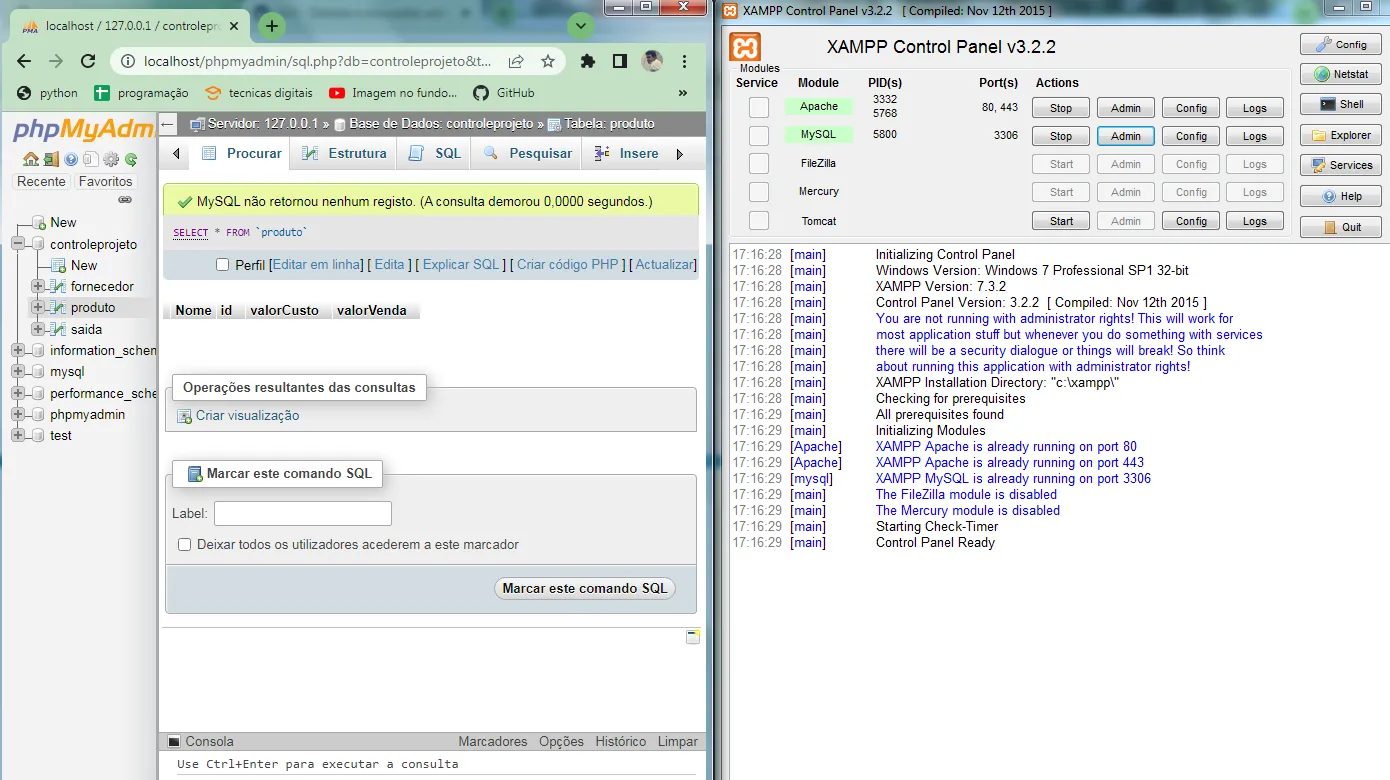Open XAMPP Netstat tool
Image resolution: width=1390 pixels, height=780 pixels.
[x=1341, y=74]
